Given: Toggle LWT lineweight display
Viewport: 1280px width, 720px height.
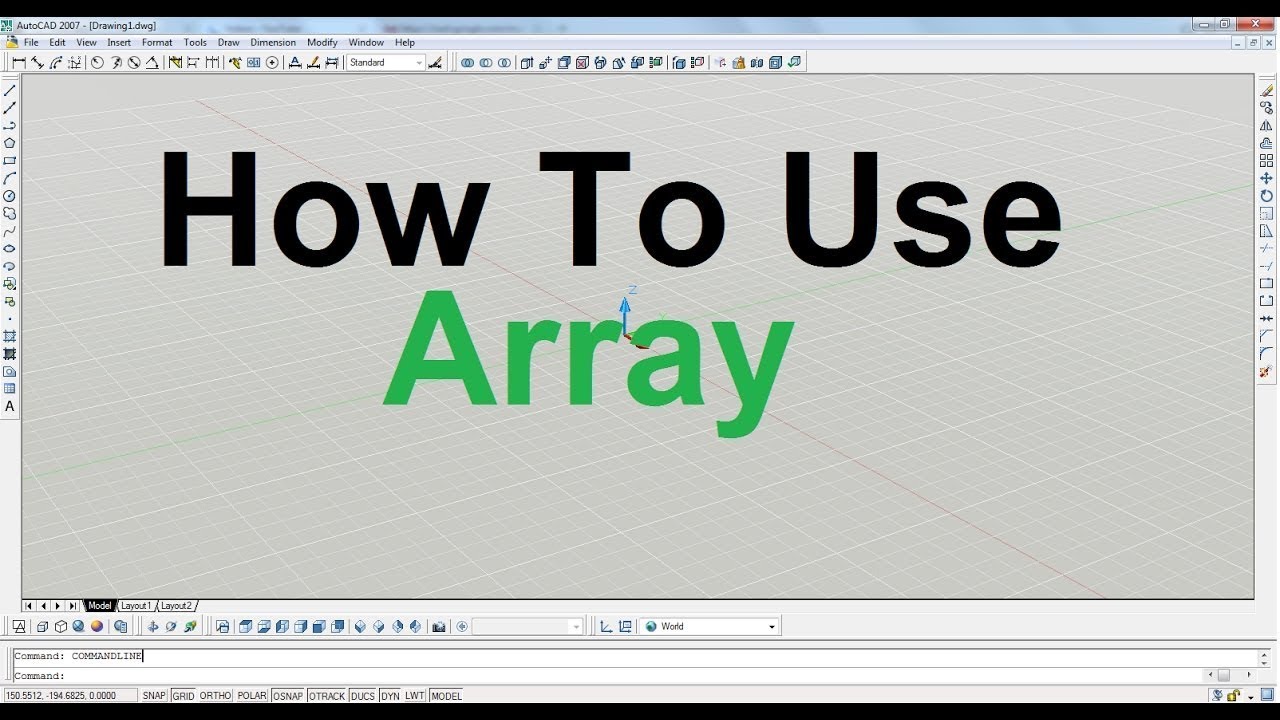Looking at the screenshot, I should tap(415, 696).
